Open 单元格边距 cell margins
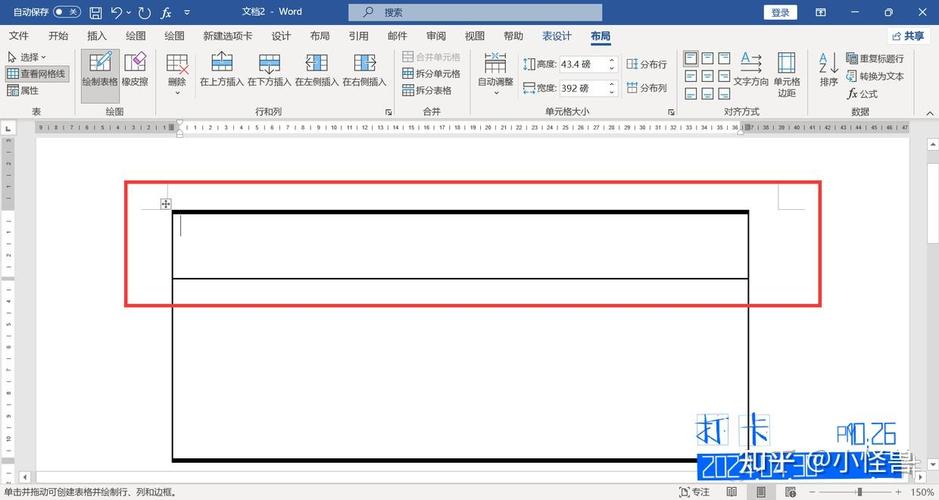 coord(786,74)
